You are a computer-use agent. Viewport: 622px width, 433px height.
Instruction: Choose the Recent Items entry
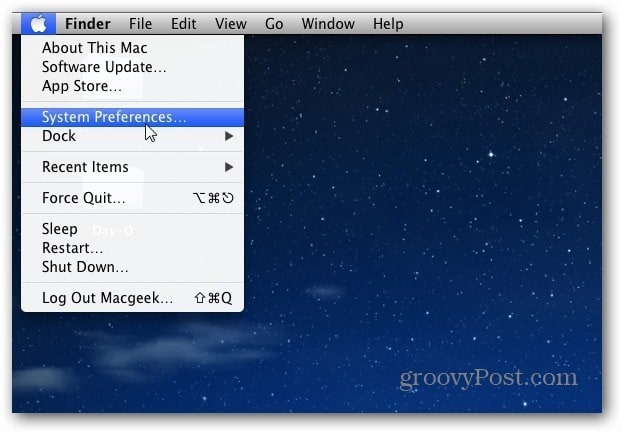tap(132, 167)
